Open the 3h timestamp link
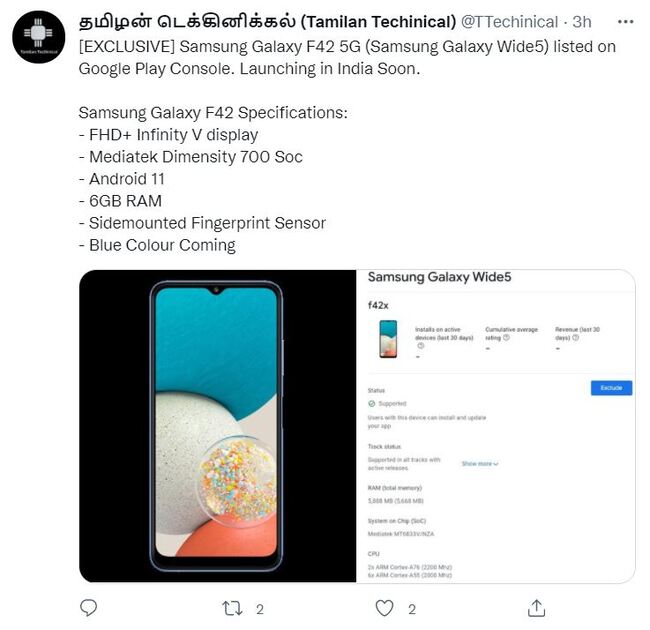 (x=582, y=22)
